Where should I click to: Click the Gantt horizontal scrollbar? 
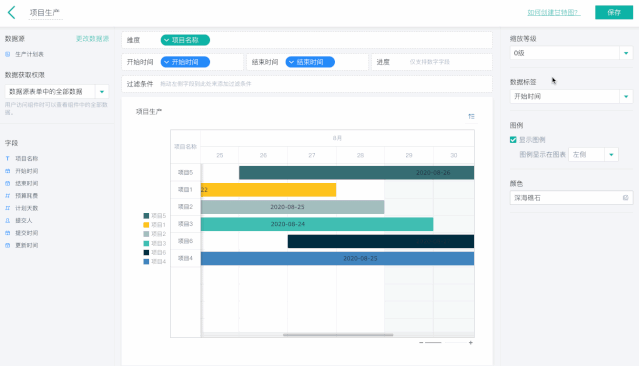338,335
